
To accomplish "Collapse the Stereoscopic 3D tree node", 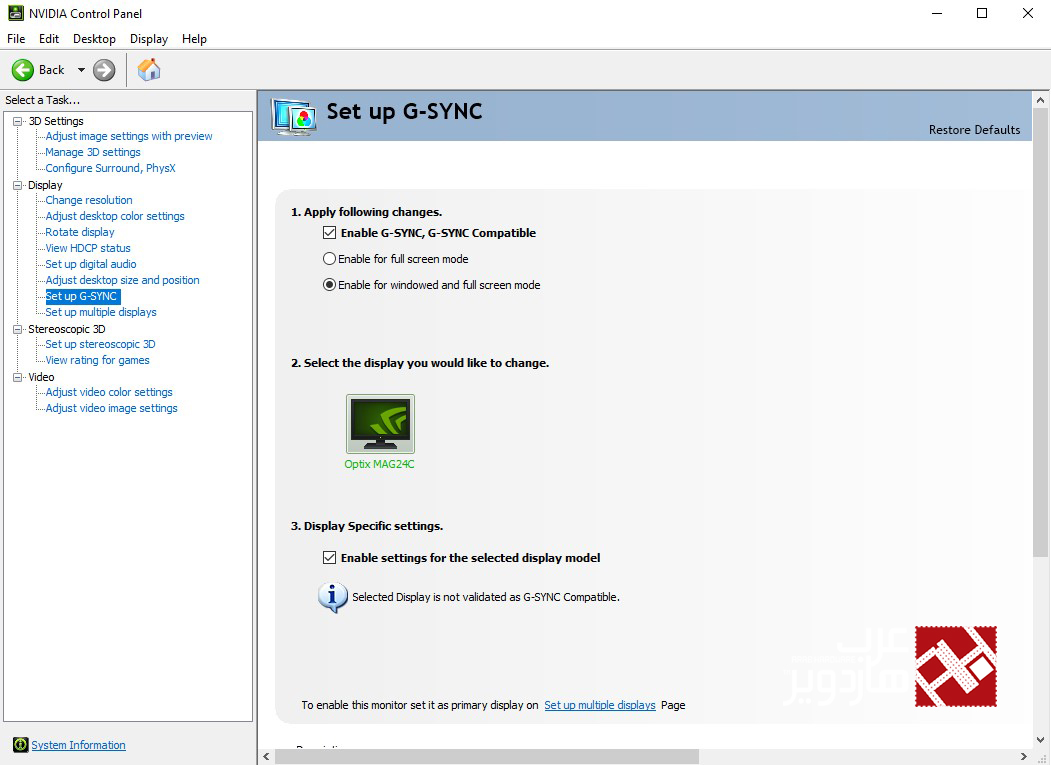I will 17,329.
